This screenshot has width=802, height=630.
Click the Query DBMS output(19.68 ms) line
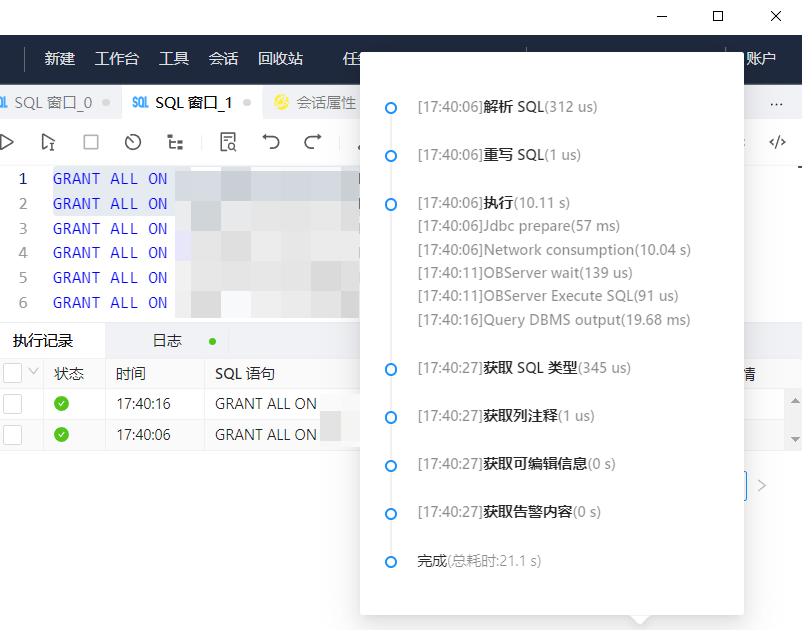click(x=554, y=320)
